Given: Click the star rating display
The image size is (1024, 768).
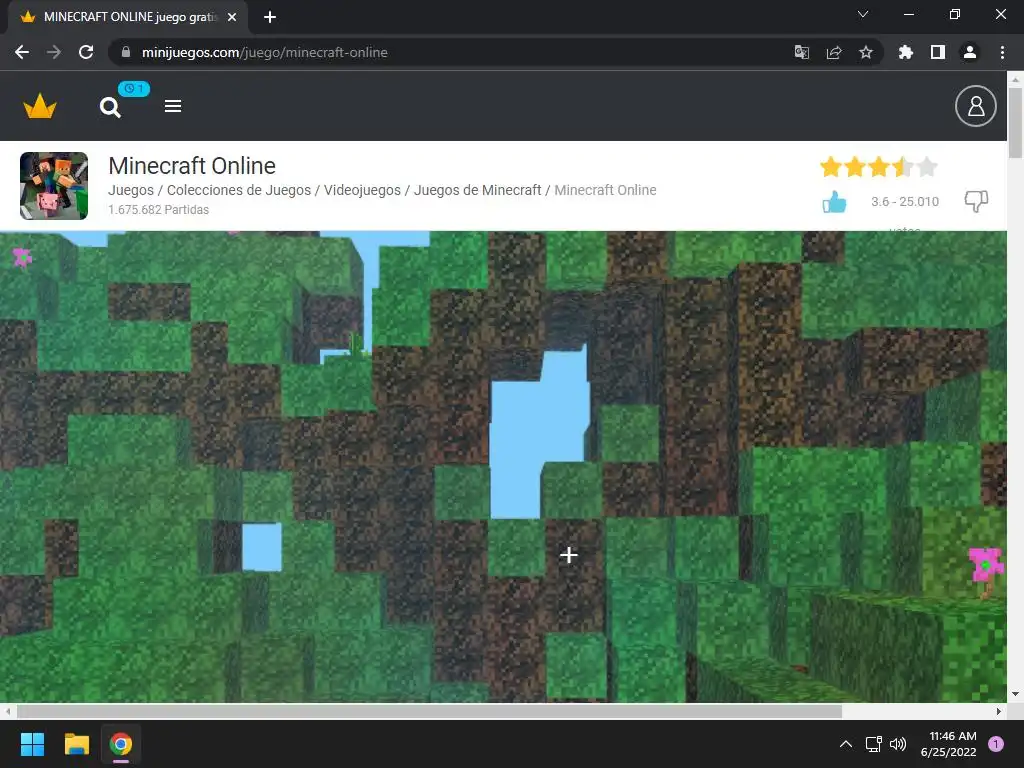Looking at the screenshot, I should (878, 167).
